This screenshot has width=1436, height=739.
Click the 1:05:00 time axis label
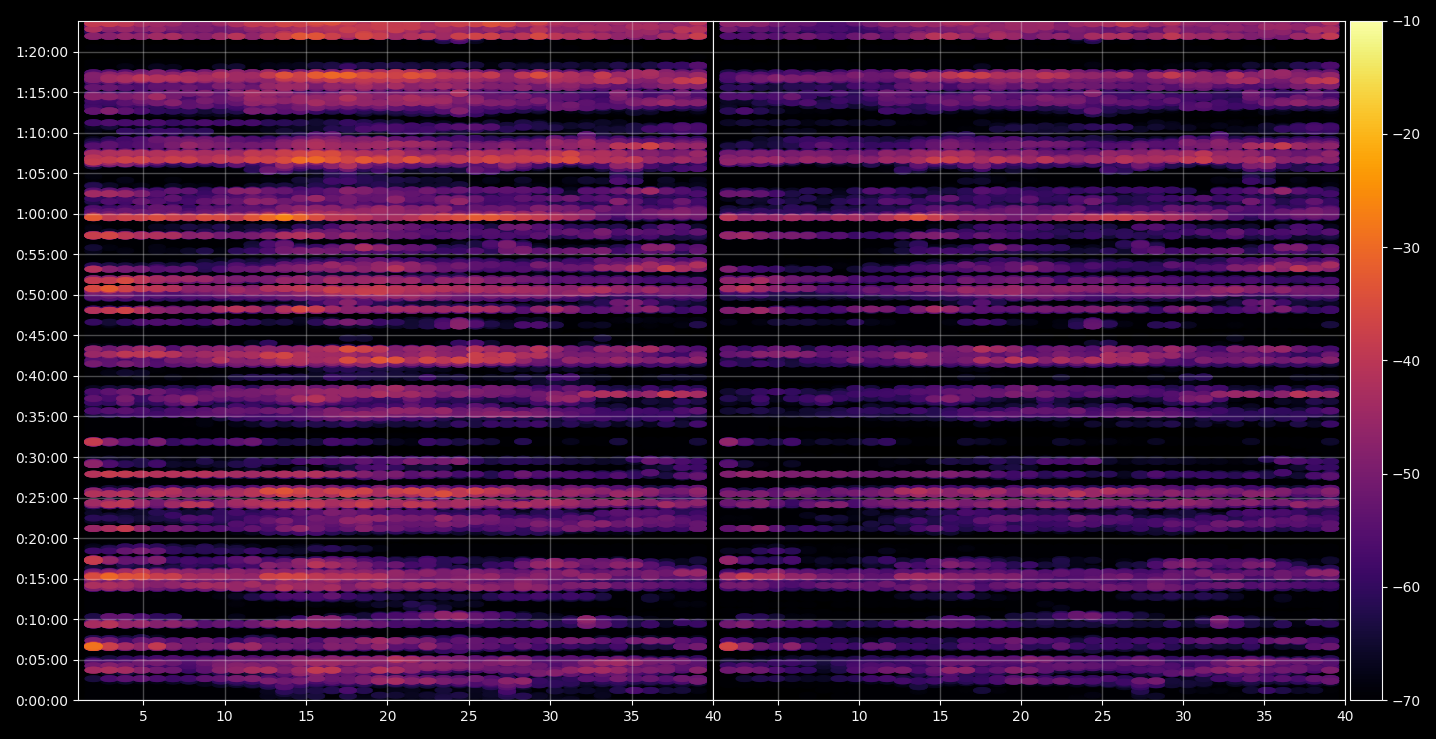point(42,174)
